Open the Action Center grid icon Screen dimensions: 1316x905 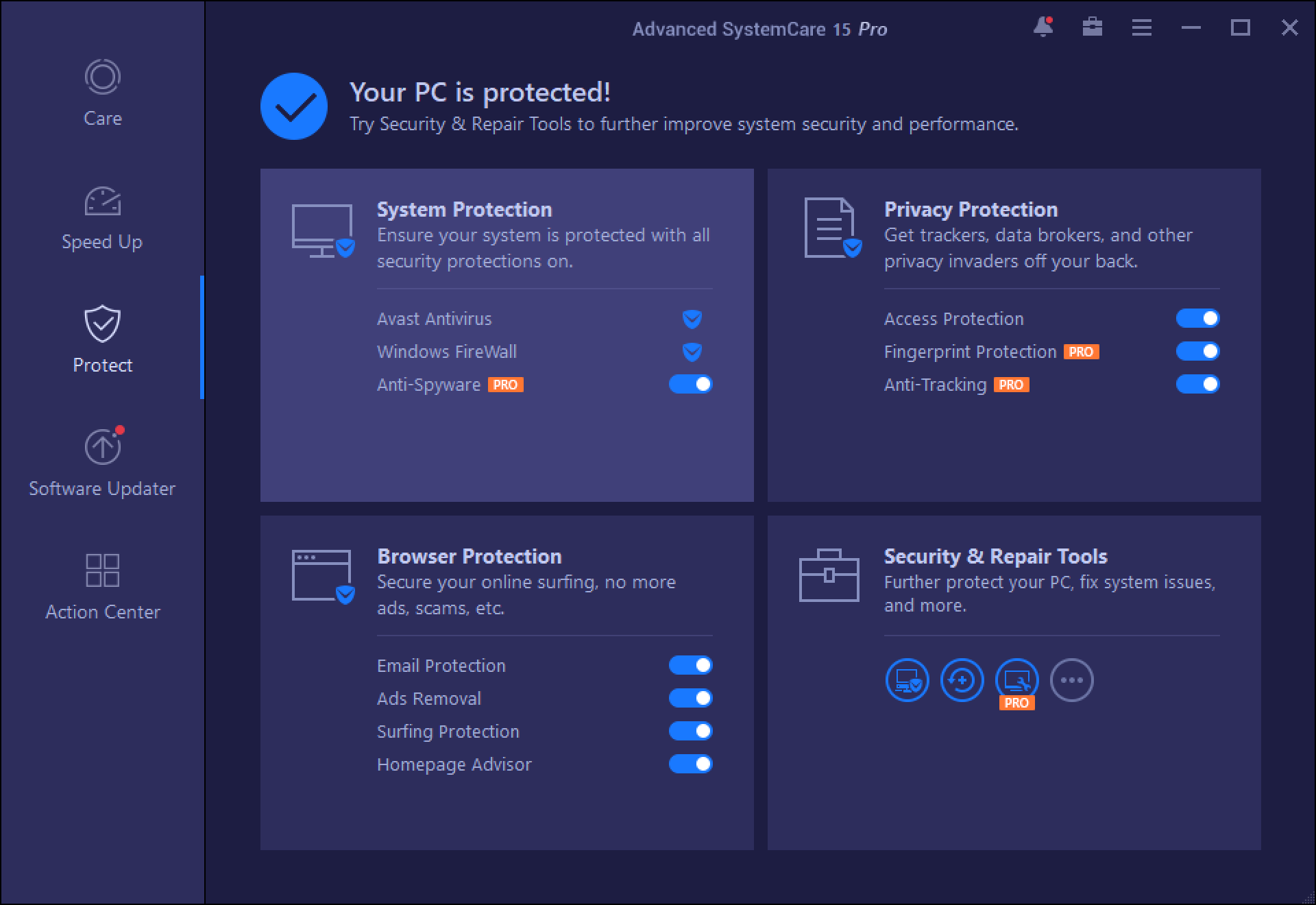coord(103,570)
